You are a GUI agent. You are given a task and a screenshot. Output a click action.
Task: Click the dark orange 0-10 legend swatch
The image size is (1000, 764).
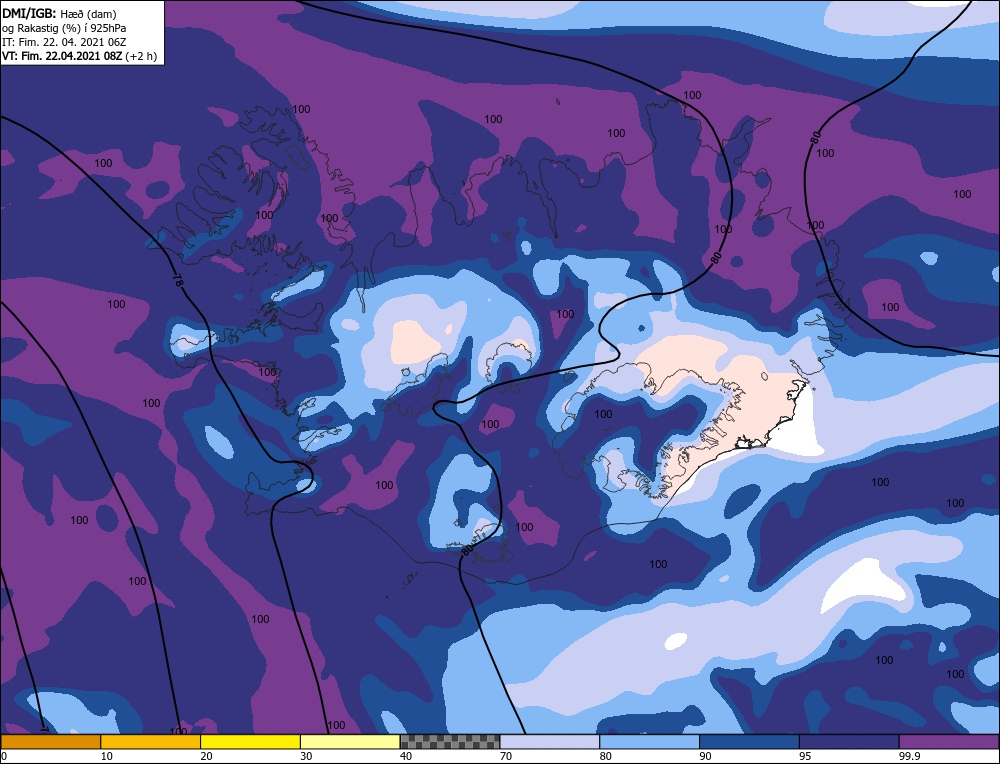50,742
